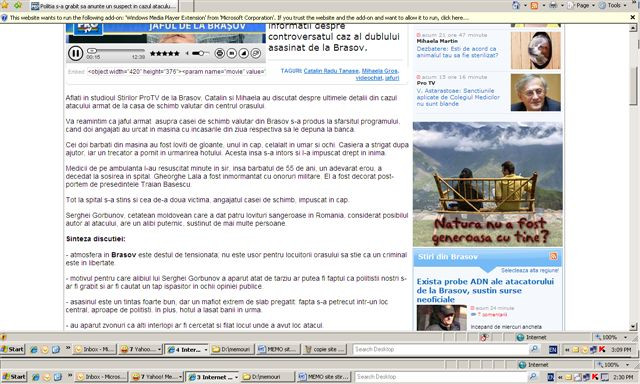
Task: Click the RSS feeds toolbar icon
Action: 534,5
